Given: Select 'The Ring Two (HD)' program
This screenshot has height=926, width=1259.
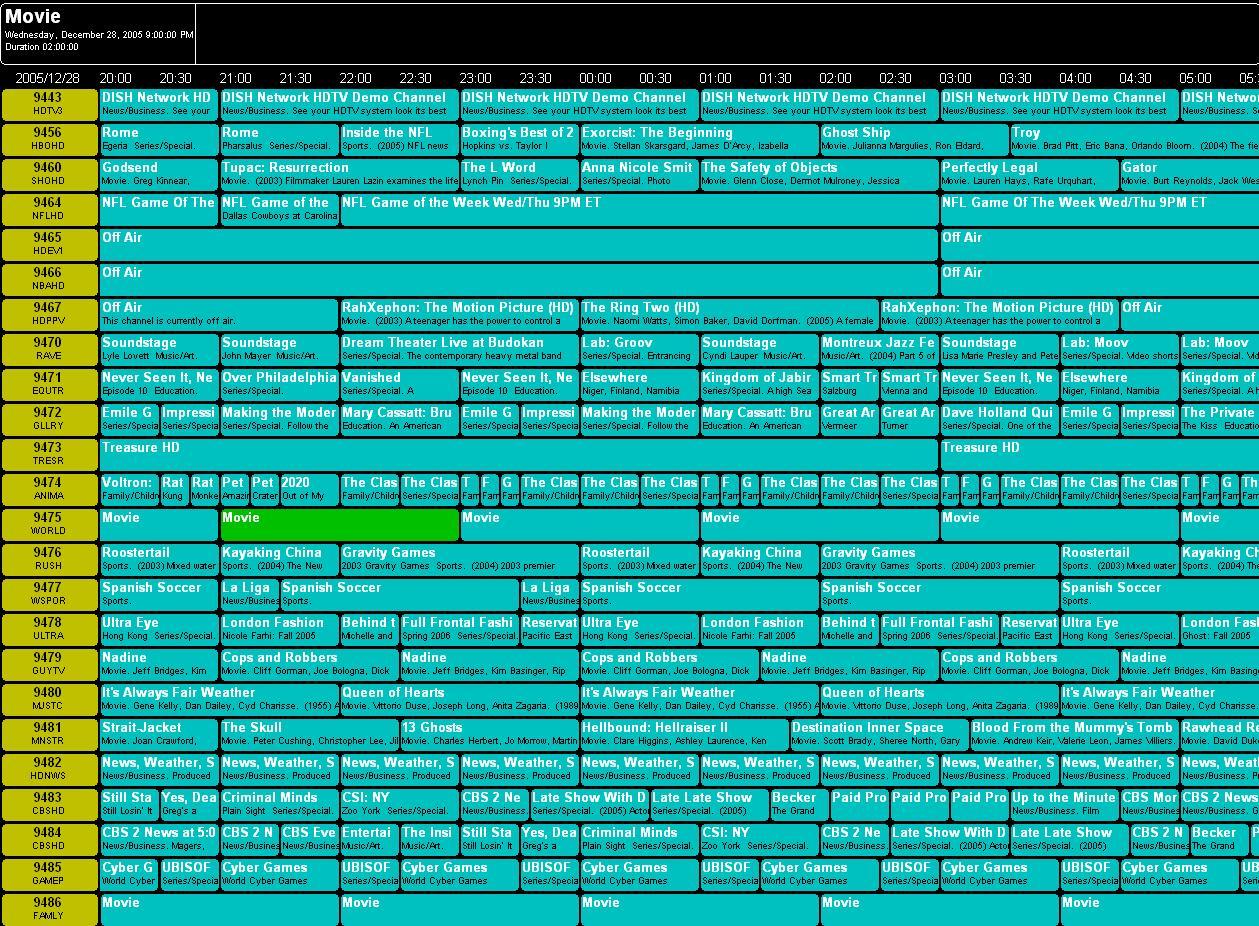Looking at the screenshot, I should point(730,315).
